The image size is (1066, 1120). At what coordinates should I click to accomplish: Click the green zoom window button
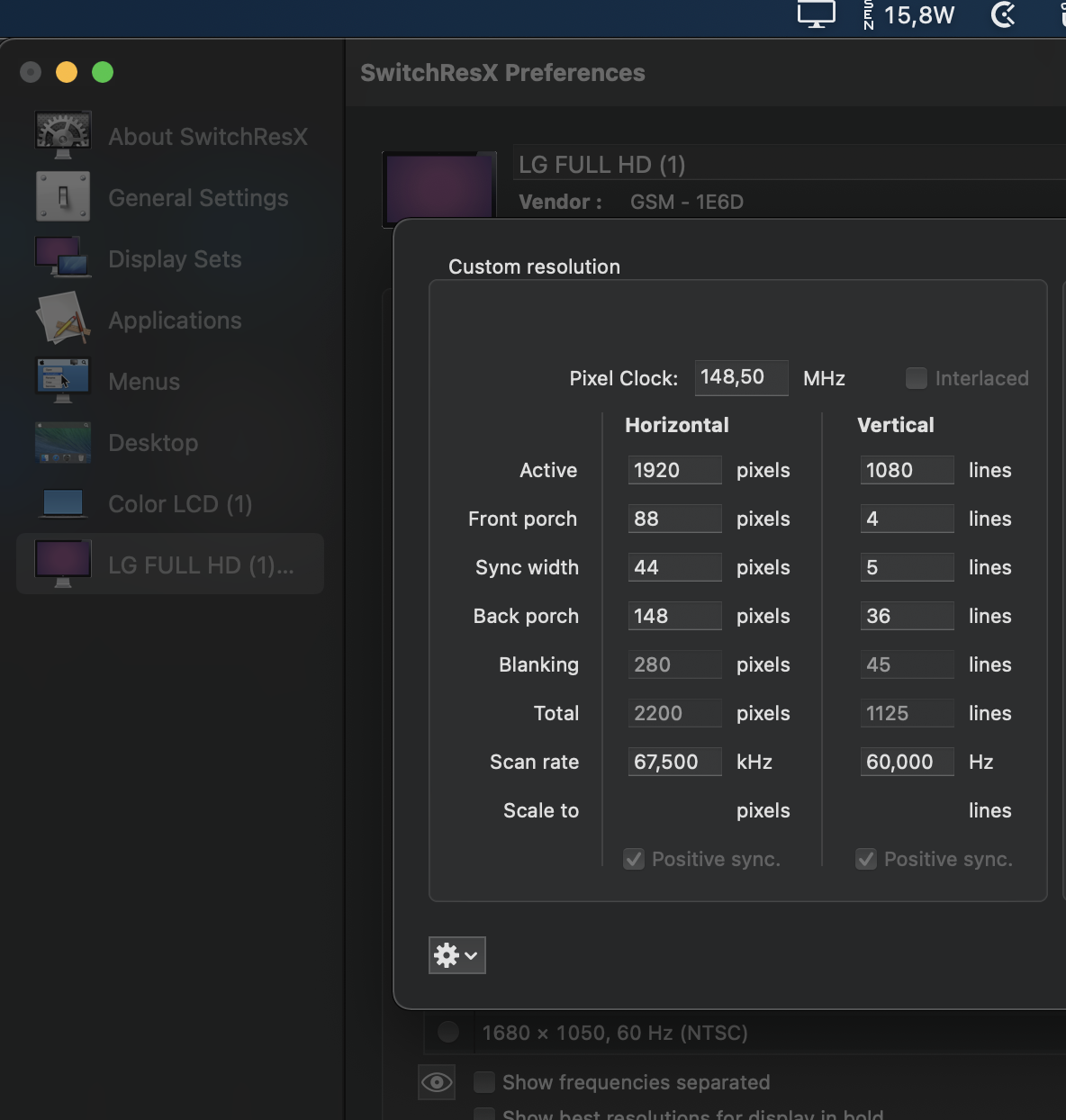(x=103, y=72)
